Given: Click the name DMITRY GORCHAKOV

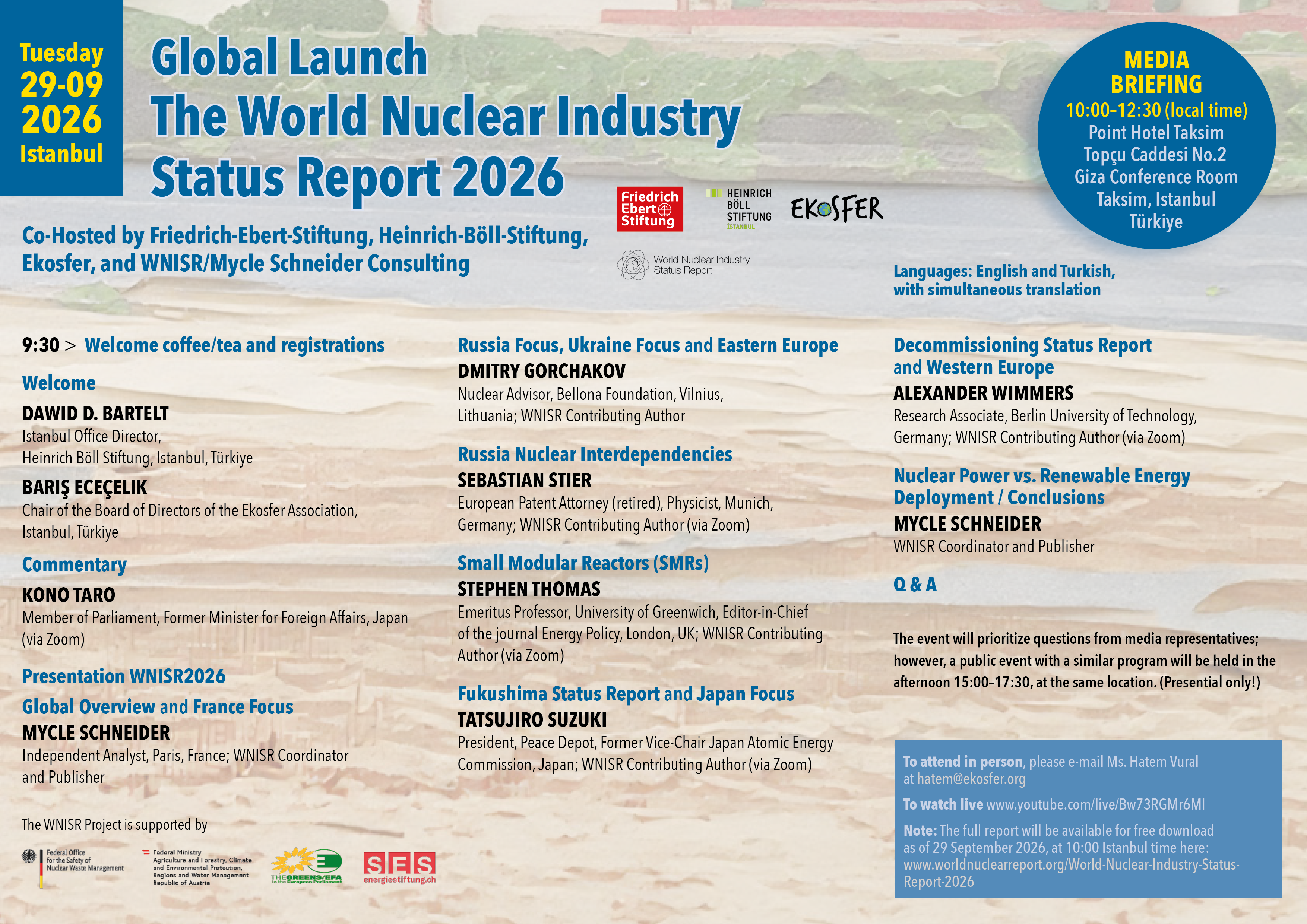Looking at the screenshot, I should (541, 371).
